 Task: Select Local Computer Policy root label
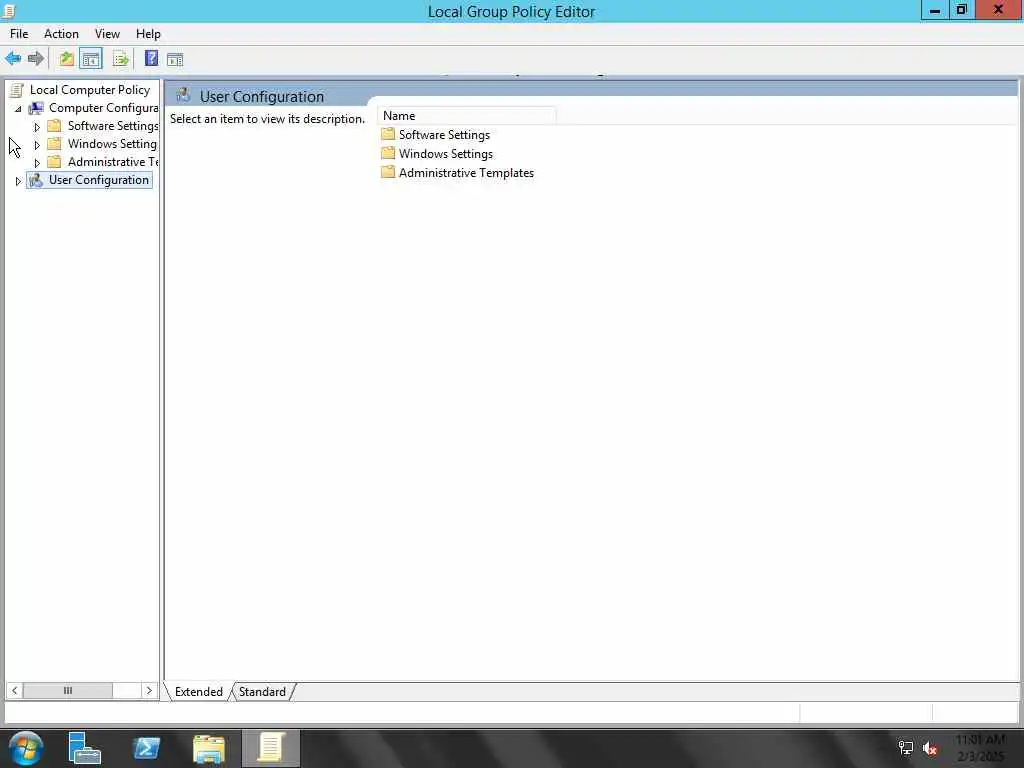click(x=89, y=89)
